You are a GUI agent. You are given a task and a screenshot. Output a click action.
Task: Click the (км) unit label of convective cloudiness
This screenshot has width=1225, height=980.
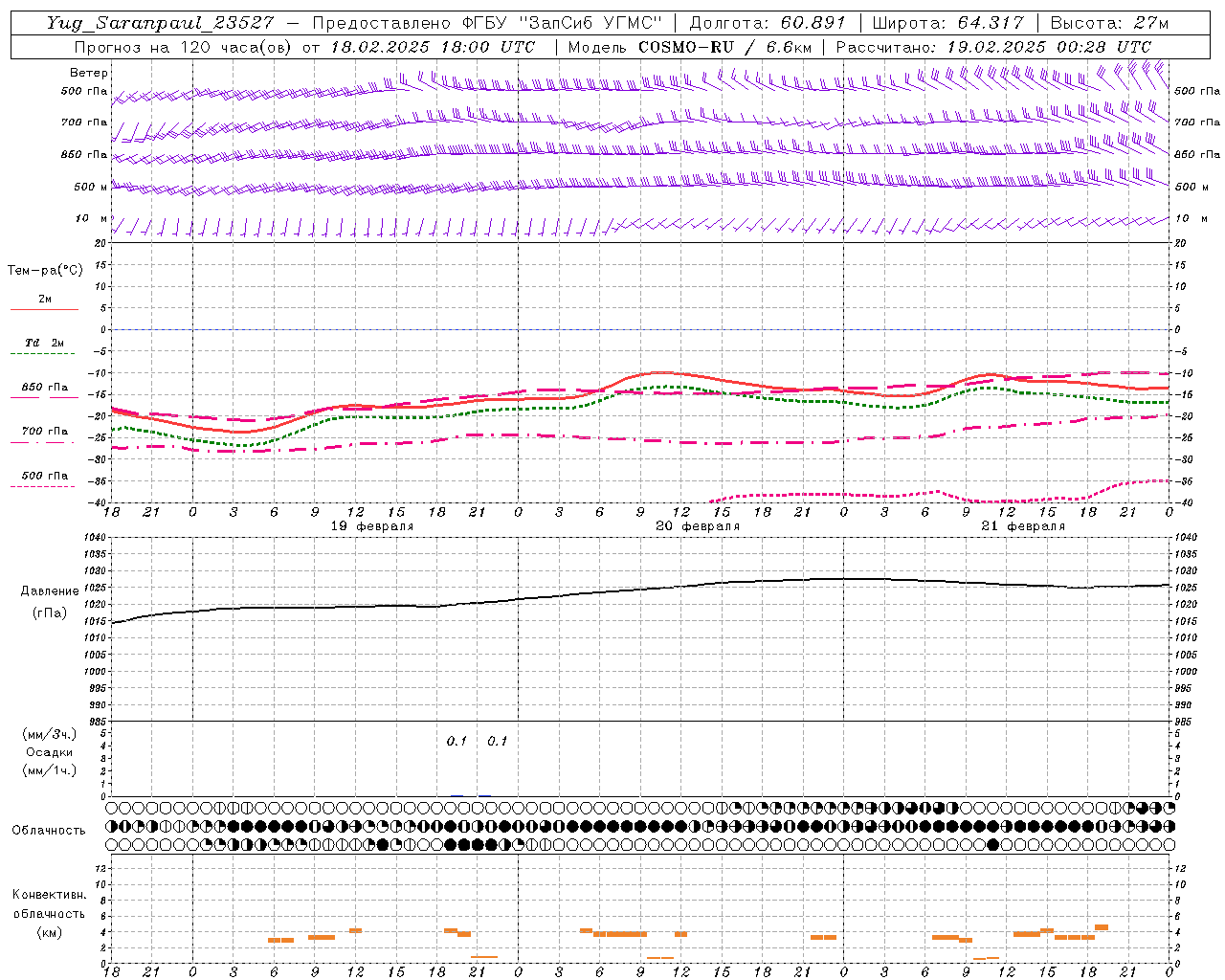pyautogui.click(x=49, y=932)
